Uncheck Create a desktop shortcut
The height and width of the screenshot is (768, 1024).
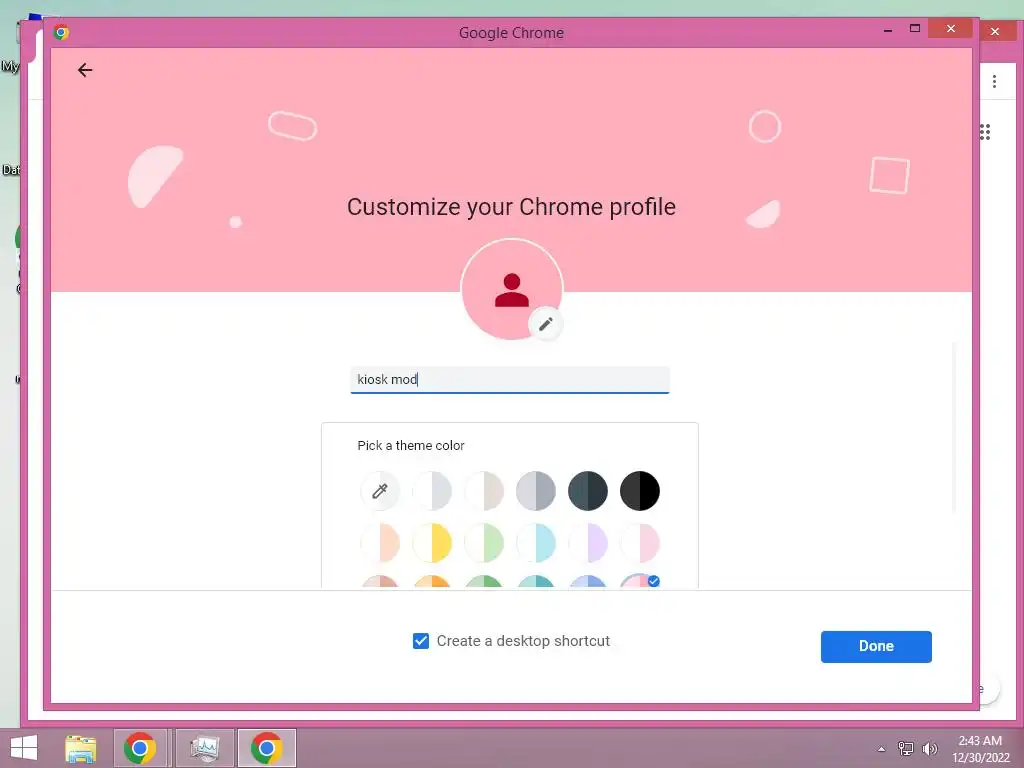point(421,641)
